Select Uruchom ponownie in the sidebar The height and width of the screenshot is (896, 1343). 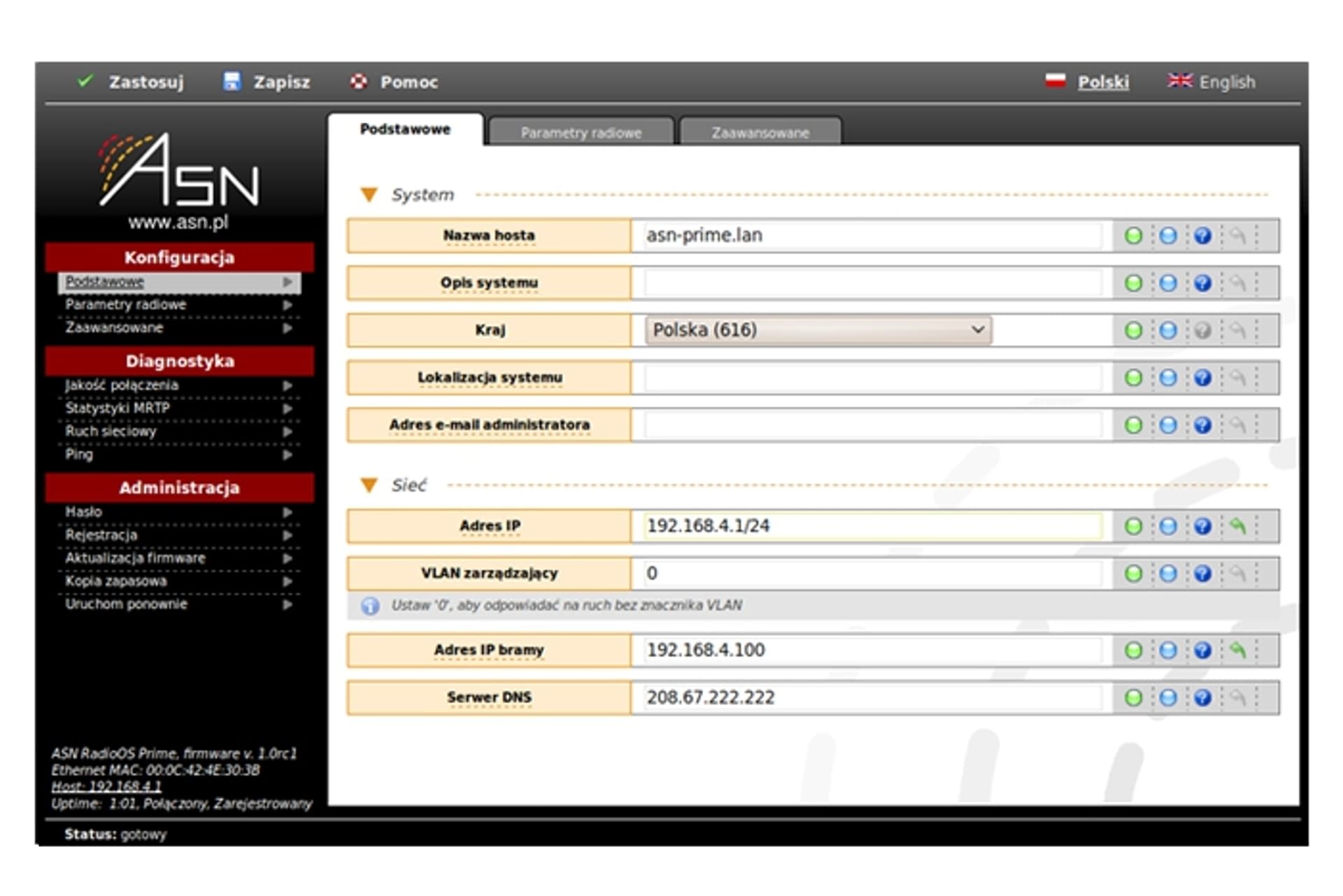click(180, 604)
